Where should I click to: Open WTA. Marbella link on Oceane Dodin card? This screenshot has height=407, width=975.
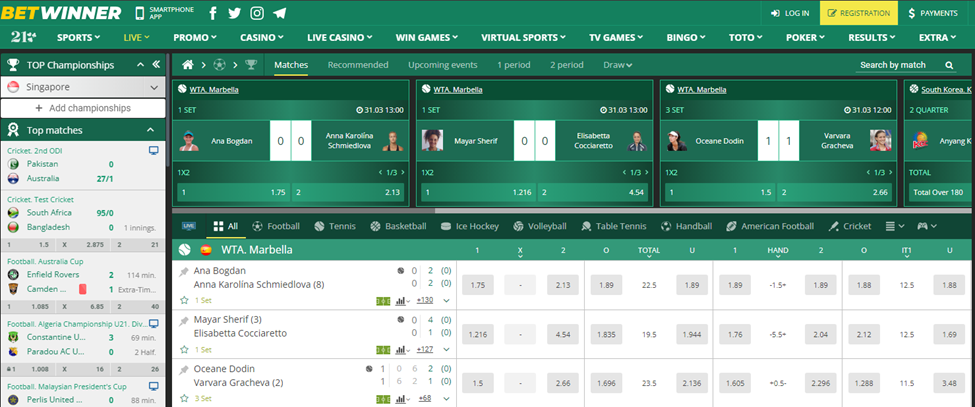coord(701,89)
